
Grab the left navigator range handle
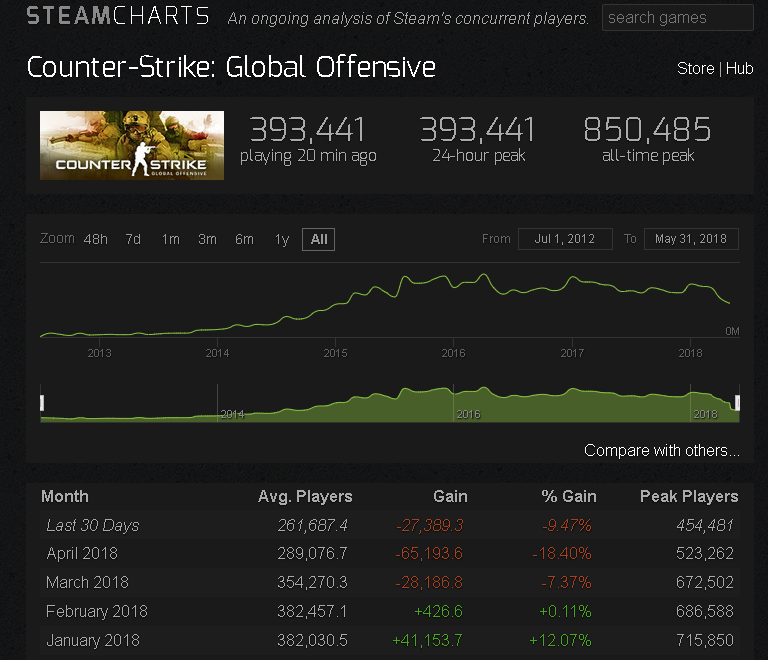pos(42,402)
